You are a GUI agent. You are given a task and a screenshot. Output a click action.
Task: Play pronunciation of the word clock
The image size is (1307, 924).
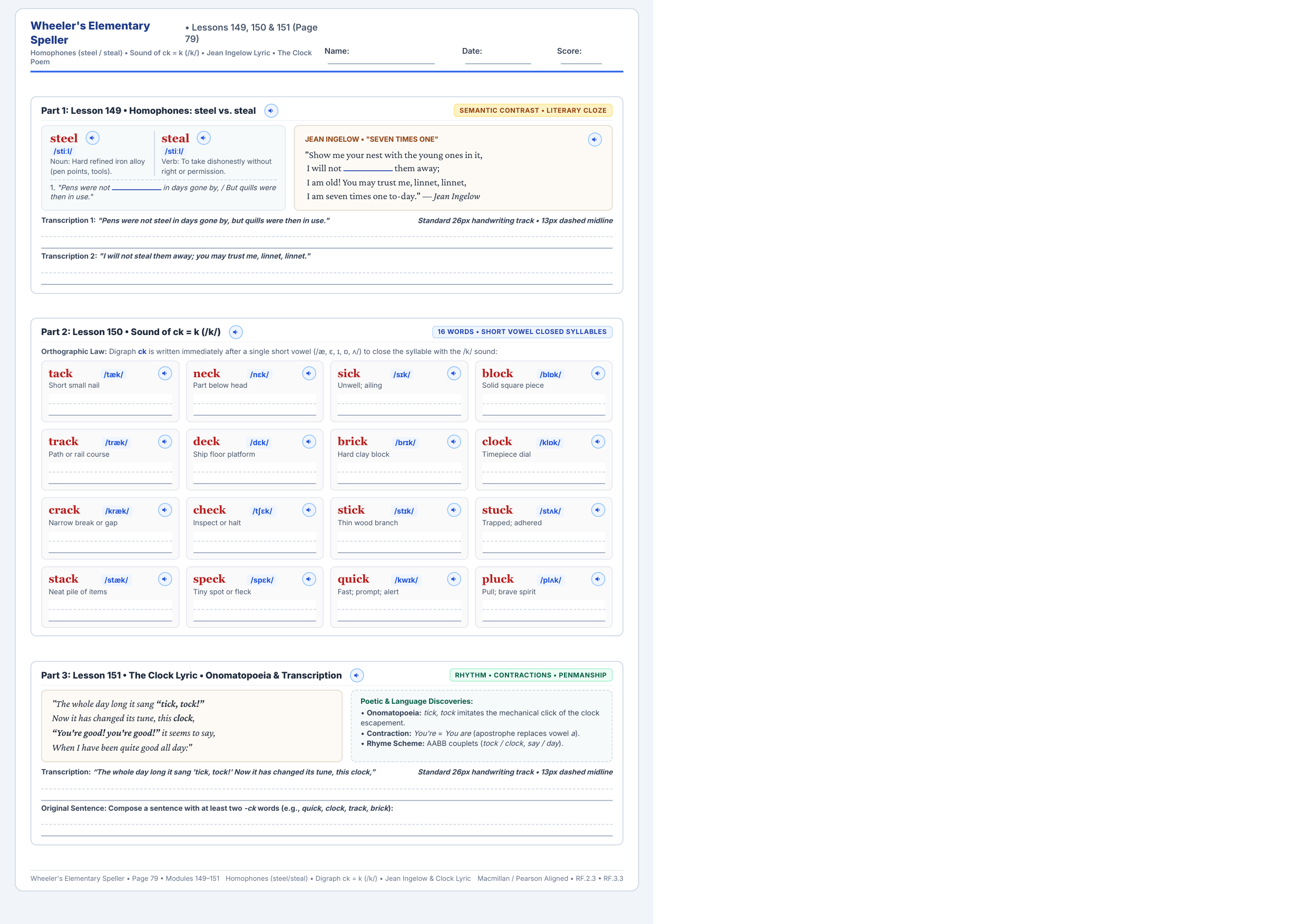click(598, 442)
